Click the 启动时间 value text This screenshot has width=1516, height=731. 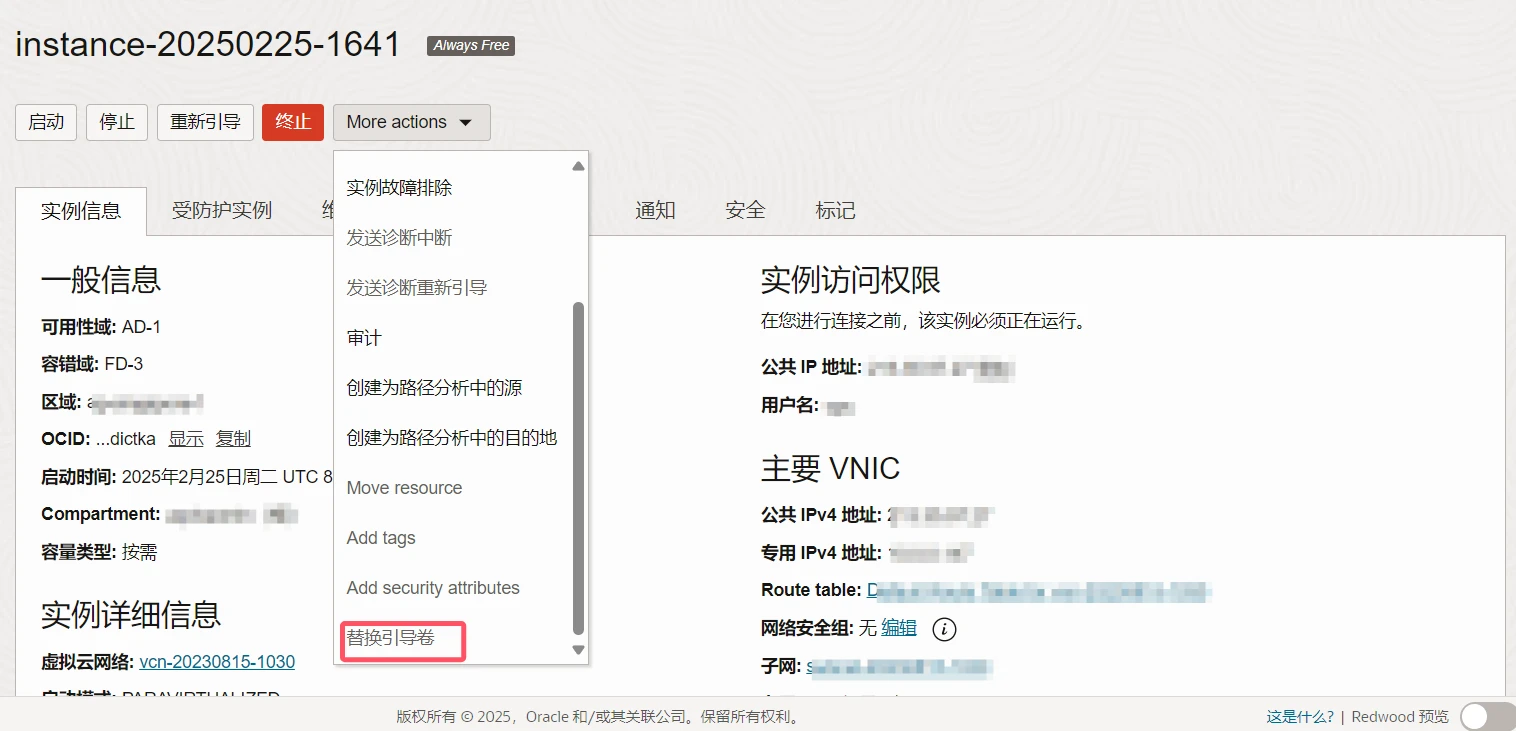(x=227, y=477)
